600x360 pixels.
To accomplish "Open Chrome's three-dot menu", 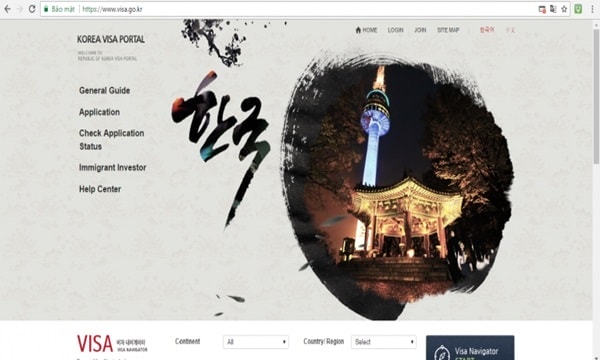I will pos(592,9).
